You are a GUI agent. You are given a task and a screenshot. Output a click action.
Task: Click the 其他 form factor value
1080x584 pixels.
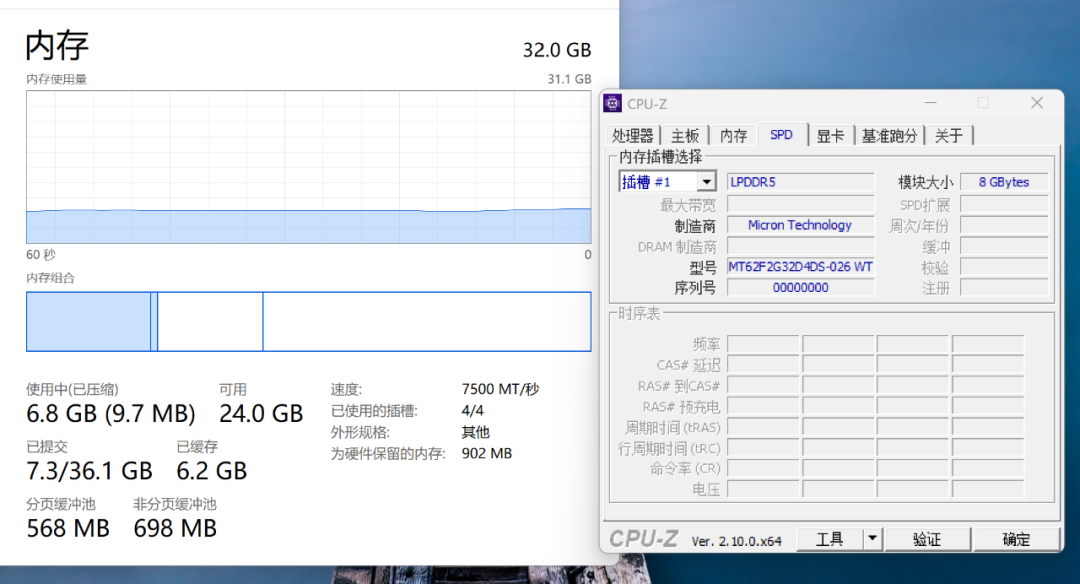475,432
